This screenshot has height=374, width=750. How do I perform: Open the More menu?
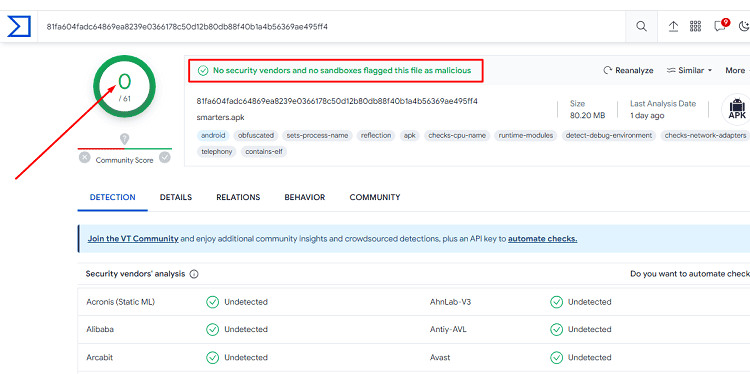(x=737, y=70)
